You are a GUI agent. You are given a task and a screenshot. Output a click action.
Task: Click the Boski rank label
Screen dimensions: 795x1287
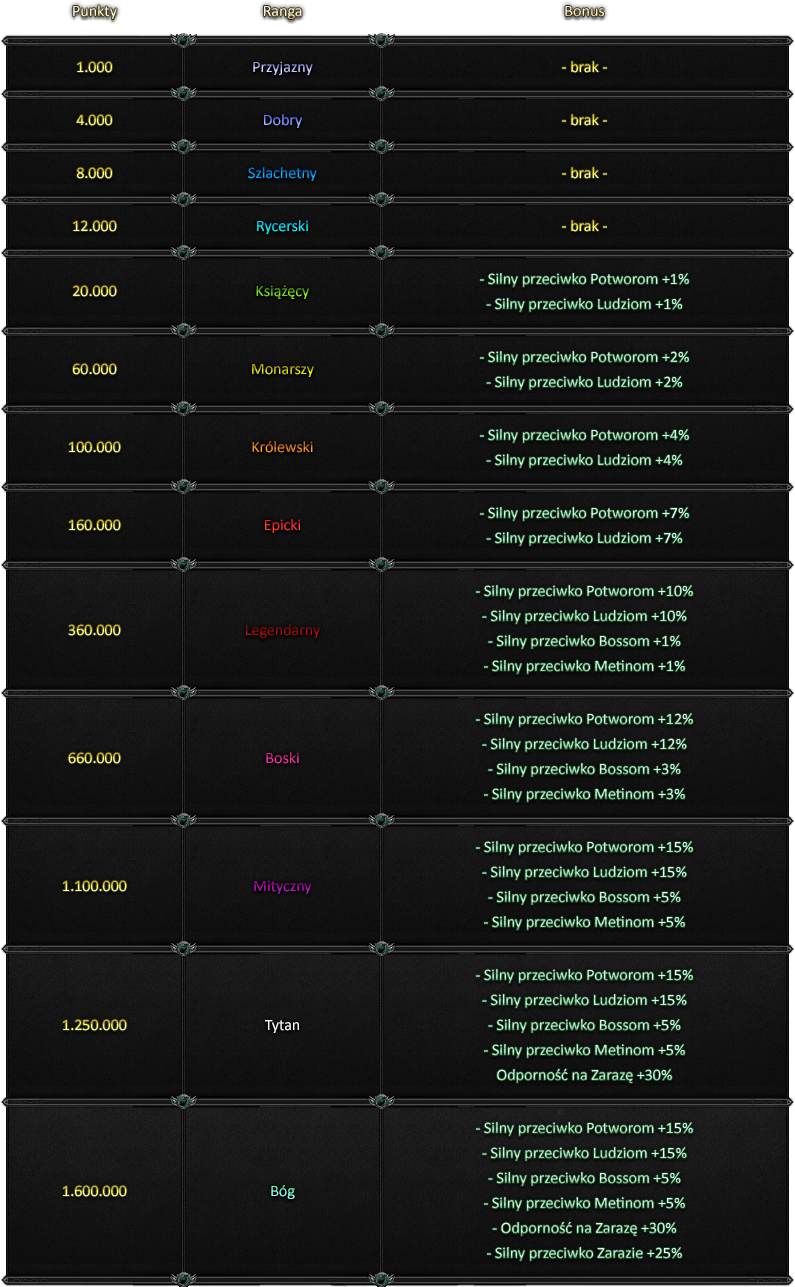point(282,758)
